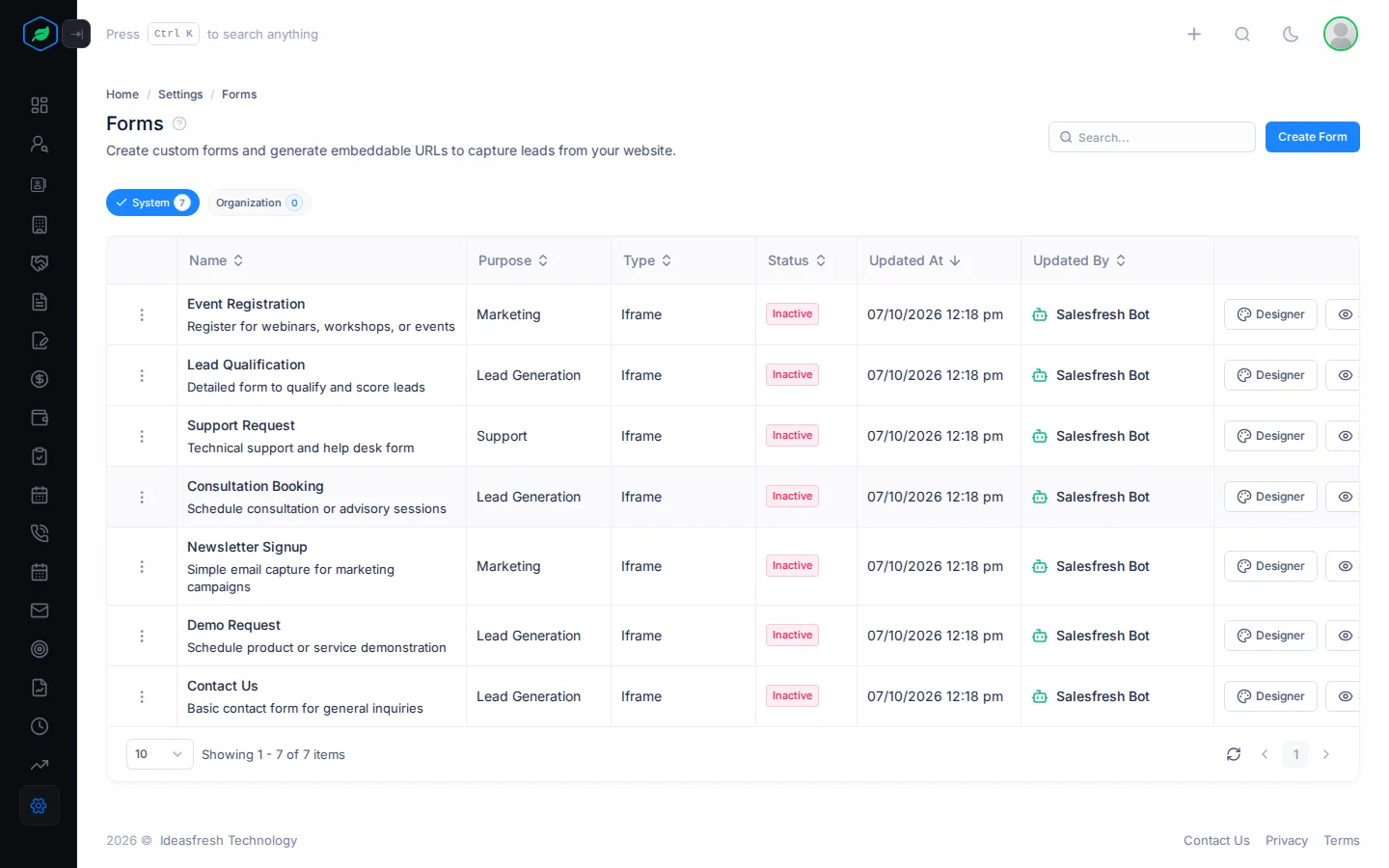Open the Privacy link in the footer
This screenshot has width=1389, height=868.
(1287, 841)
